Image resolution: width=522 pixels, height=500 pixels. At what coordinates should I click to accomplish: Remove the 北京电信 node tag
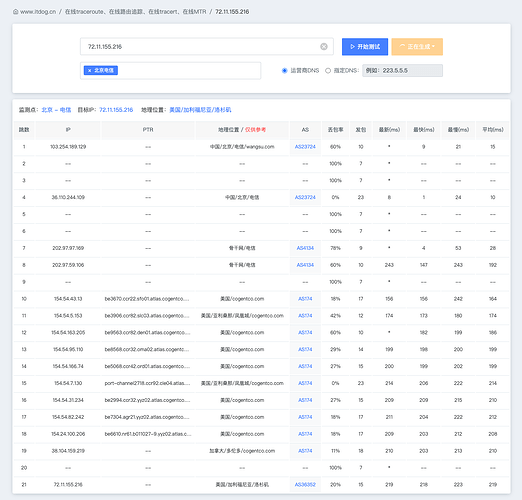[89, 70]
